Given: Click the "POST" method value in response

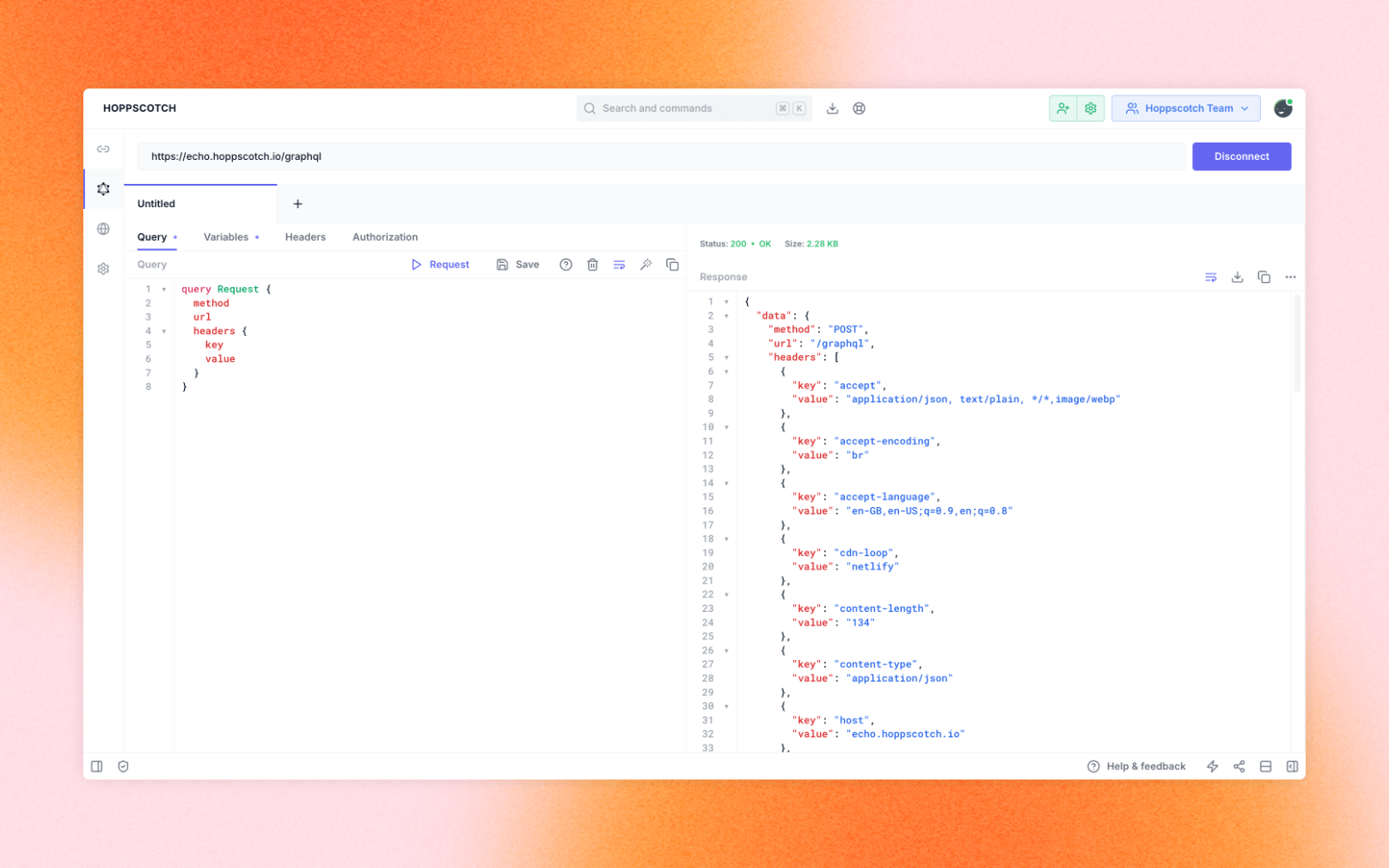Looking at the screenshot, I should (846, 329).
